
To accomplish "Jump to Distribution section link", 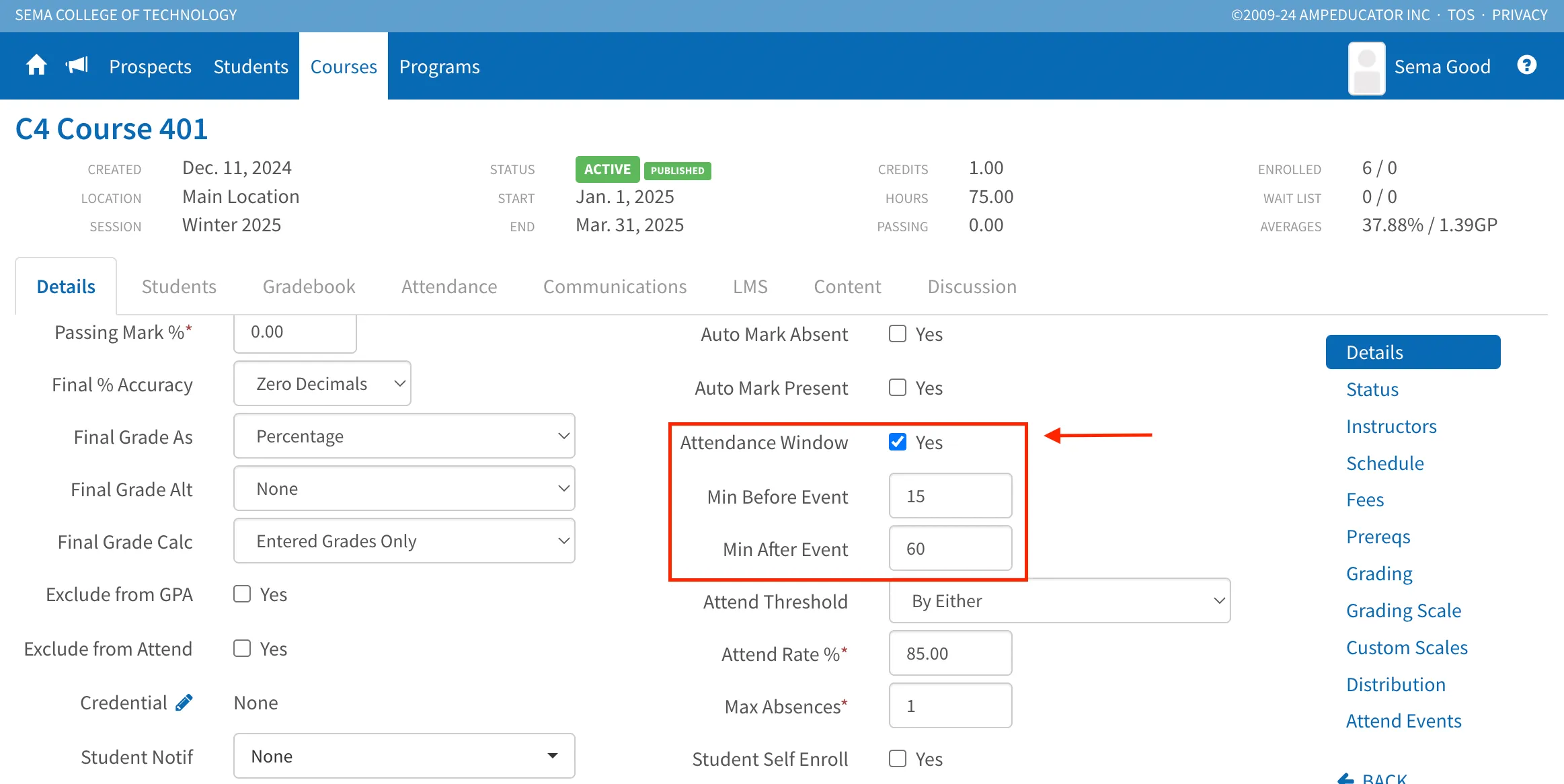I will click(x=1396, y=684).
